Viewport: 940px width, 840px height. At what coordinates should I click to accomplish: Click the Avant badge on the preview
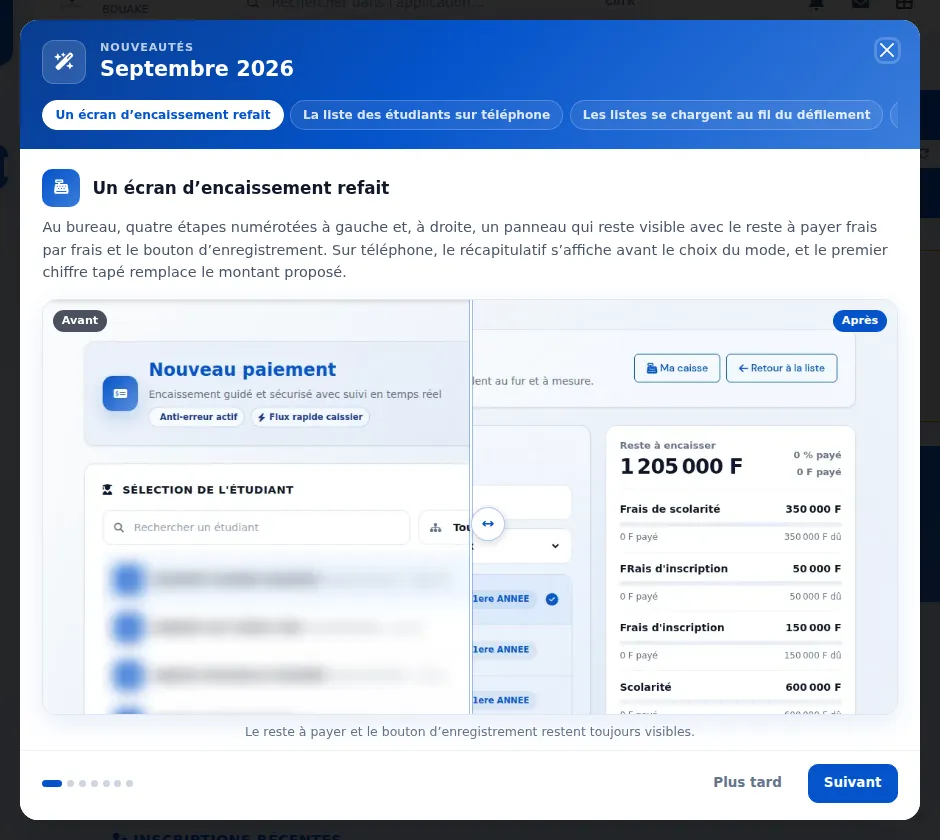(80, 321)
